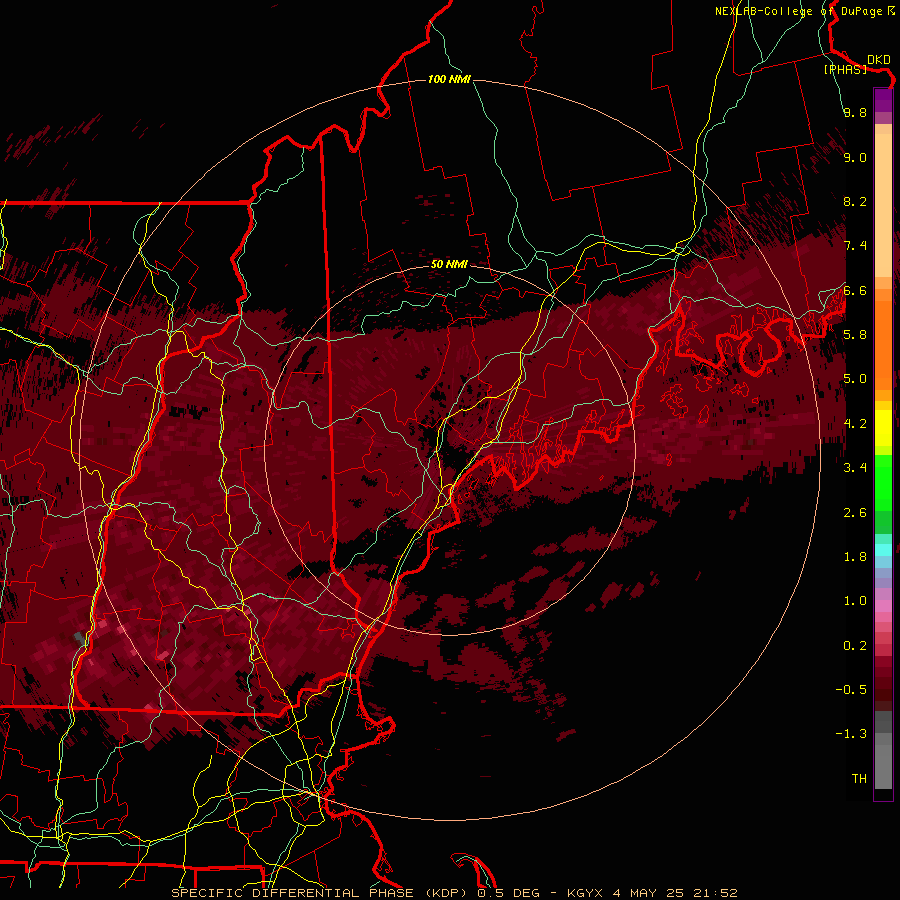Click the 5.0 value on the scale
This screenshot has height=900, width=900.
(x=855, y=379)
